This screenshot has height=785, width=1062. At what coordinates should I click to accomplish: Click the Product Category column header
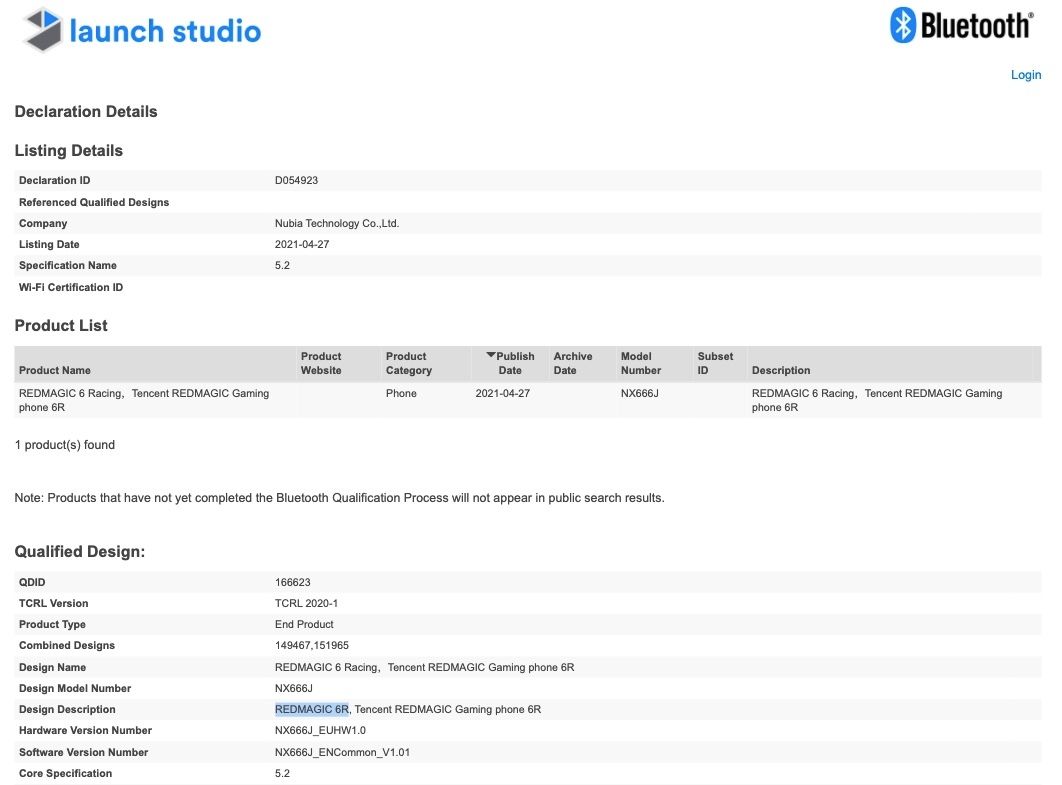[x=408, y=363]
